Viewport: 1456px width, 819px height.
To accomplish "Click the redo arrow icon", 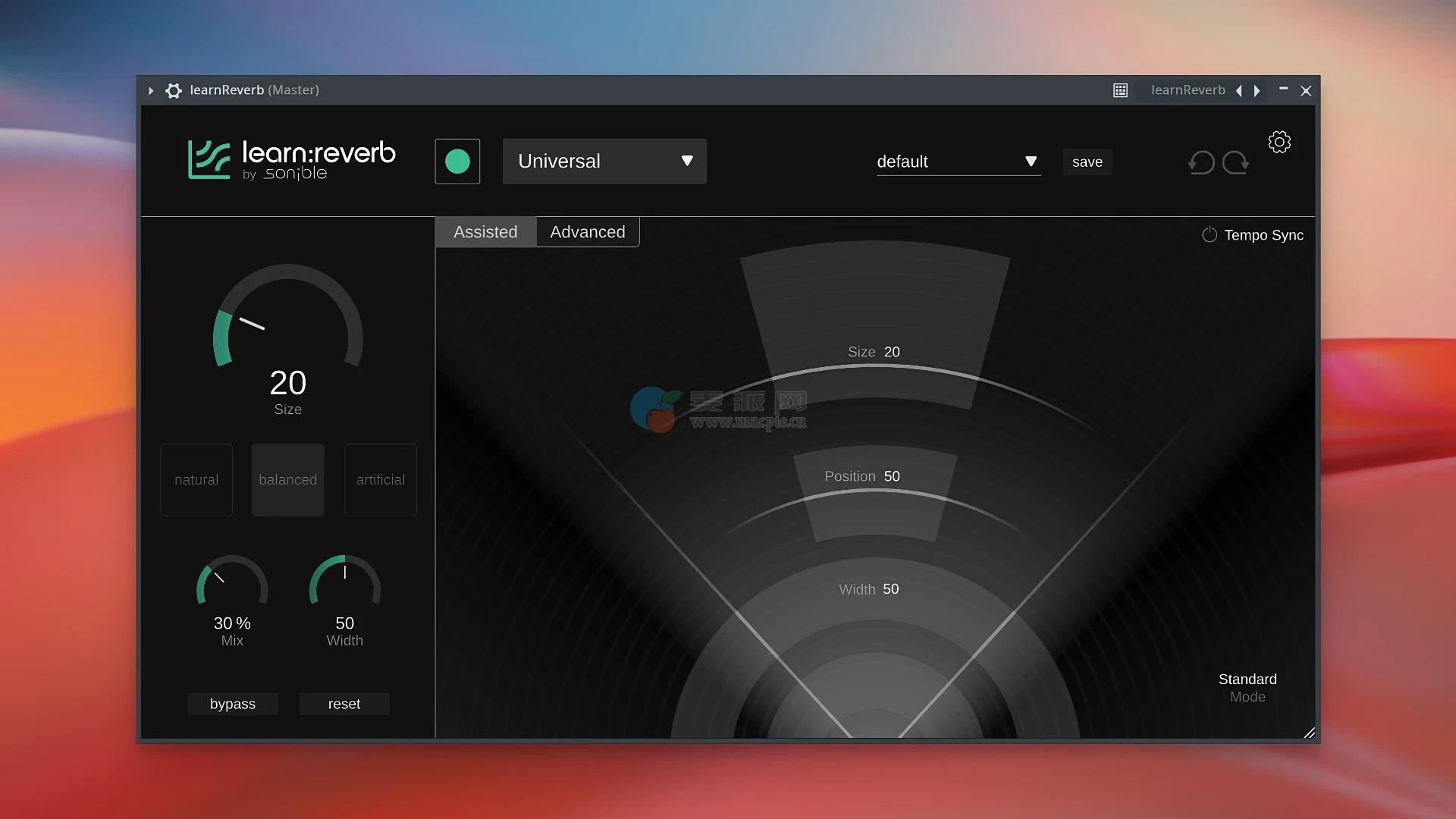I will [1235, 162].
